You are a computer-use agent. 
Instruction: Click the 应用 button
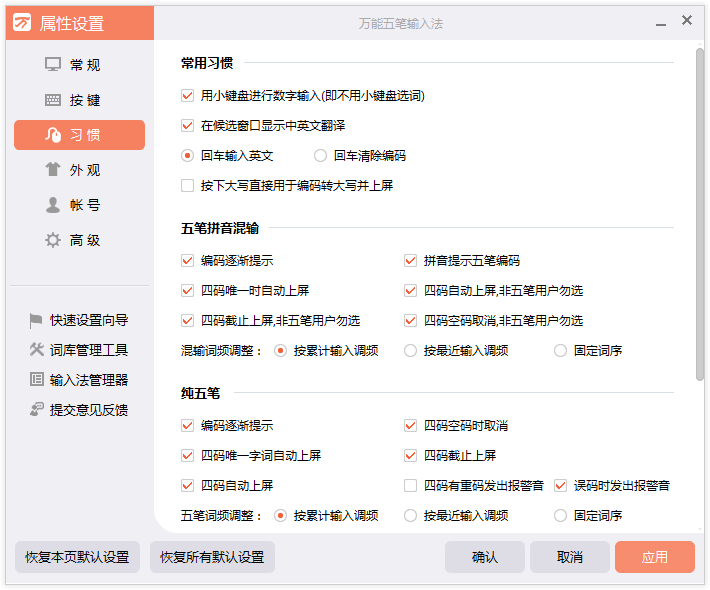pos(654,557)
